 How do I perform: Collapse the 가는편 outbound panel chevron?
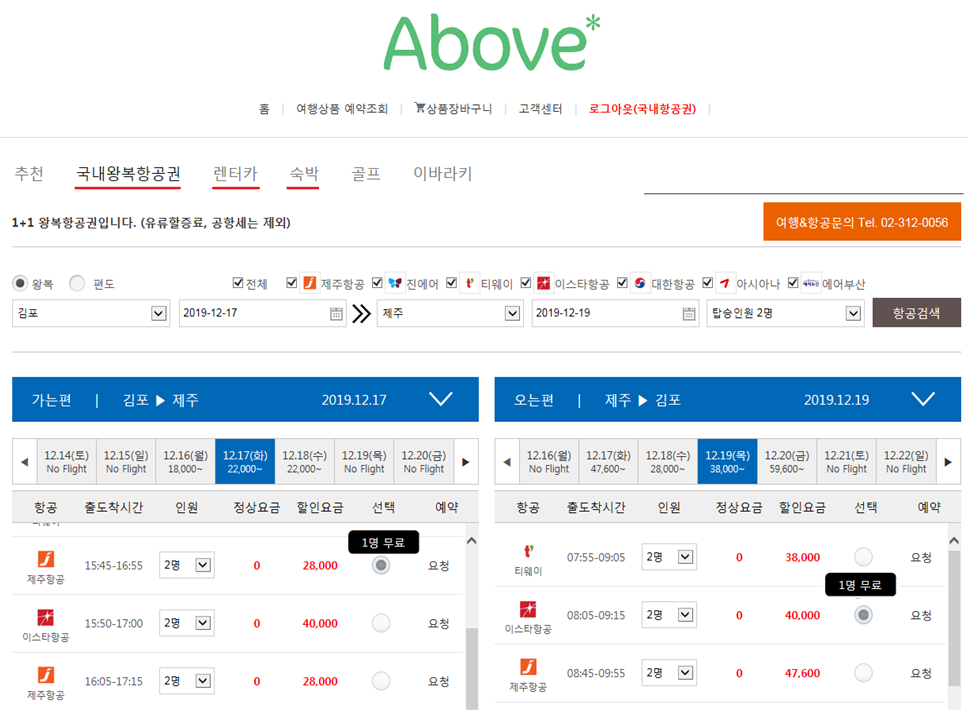(x=441, y=399)
